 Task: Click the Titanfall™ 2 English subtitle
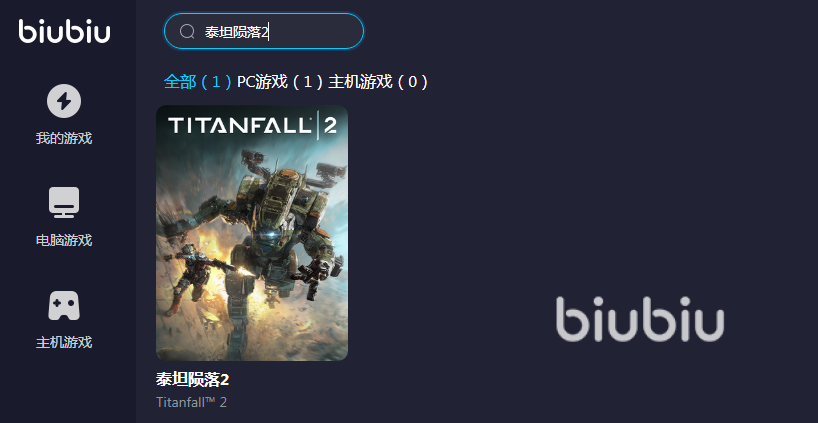(x=191, y=402)
